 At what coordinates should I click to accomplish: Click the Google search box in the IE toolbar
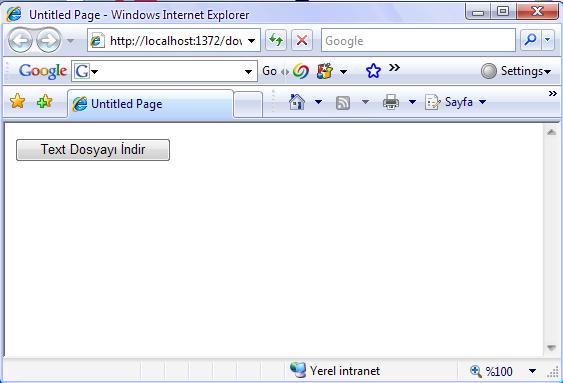coord(418,41)
